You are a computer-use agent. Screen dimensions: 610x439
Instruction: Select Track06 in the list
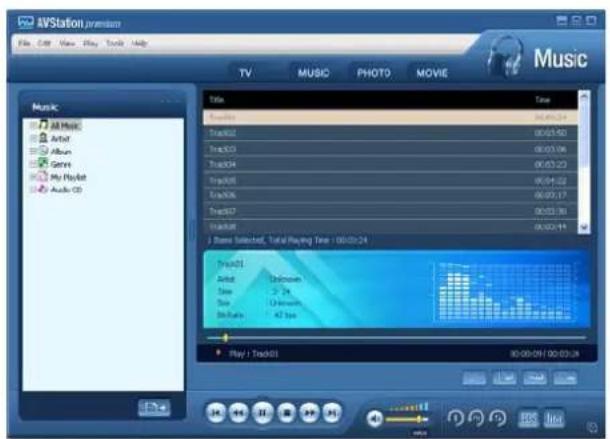coord(390,195)
